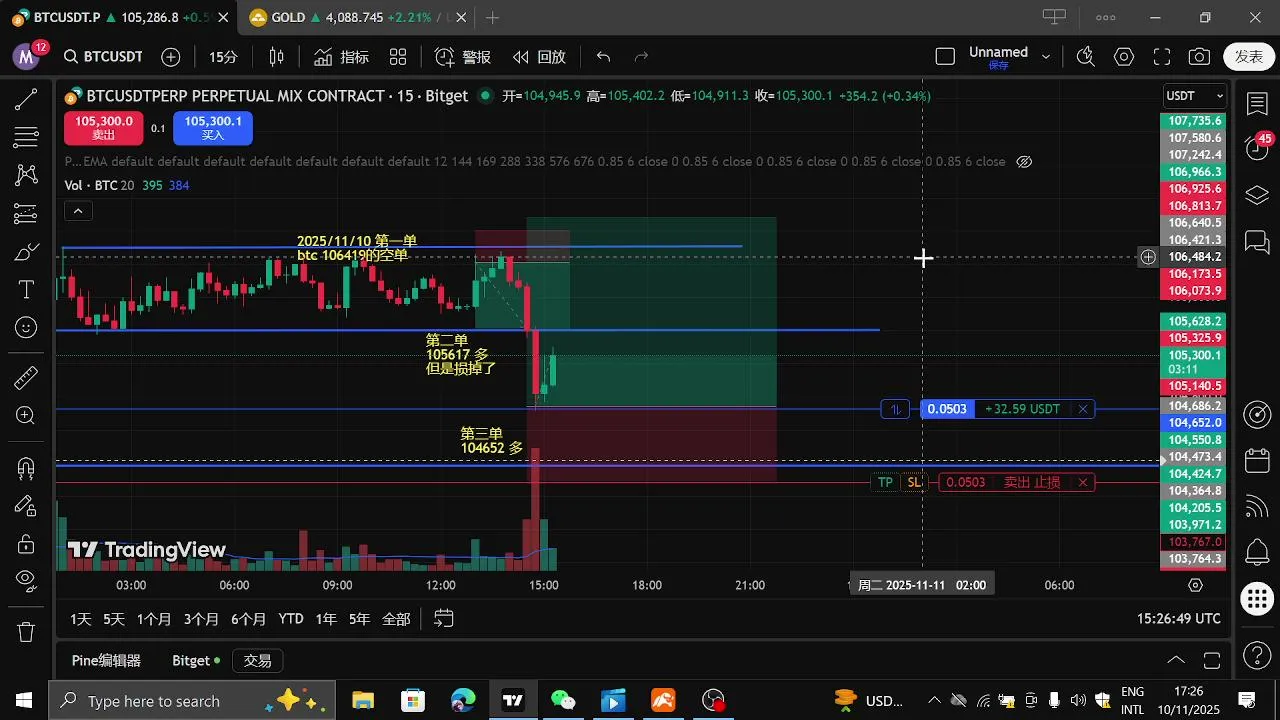
Task: Open the 指标 indicators dialog
Action: (342, 57)
